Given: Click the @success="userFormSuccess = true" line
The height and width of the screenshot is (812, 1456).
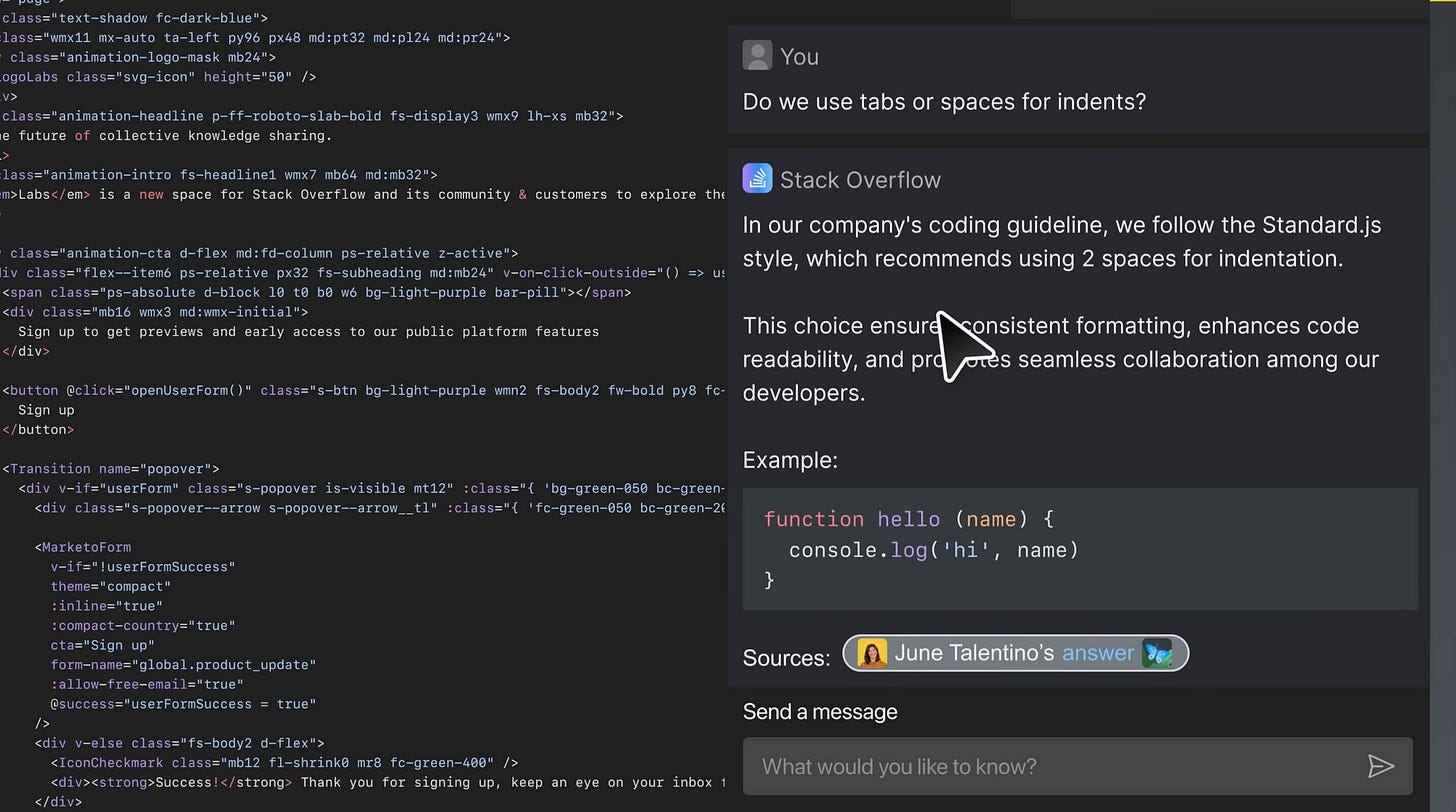Looking at the screenshot, I should (183, 704).
